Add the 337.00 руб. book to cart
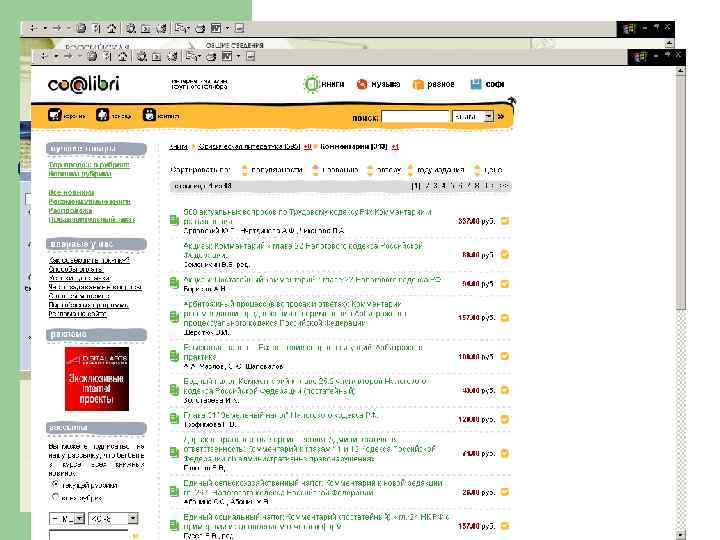Viewport: 720px width, 540px height. [x=505, y=221]
